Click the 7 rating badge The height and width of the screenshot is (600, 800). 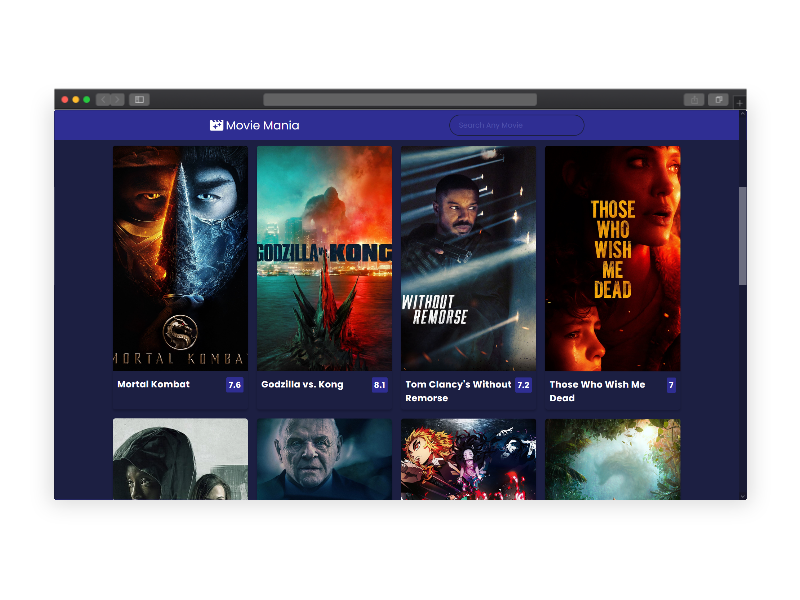[671, 385]
